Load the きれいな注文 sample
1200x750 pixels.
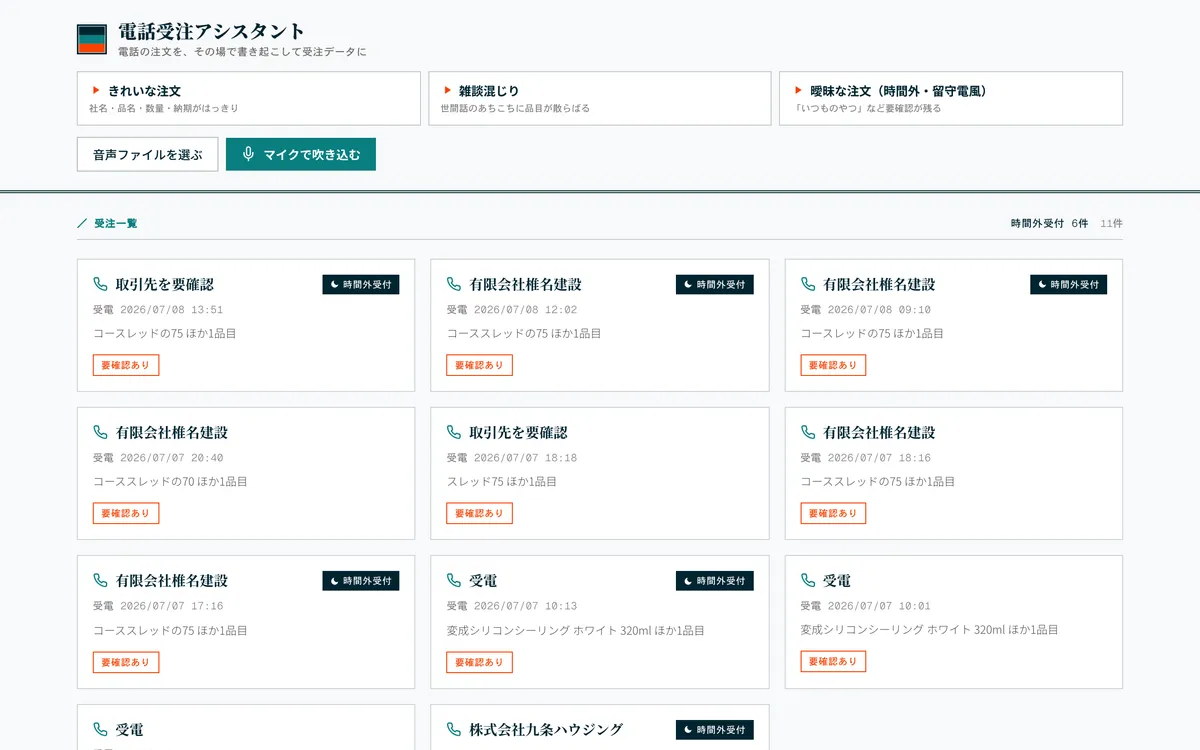[x=248, y=98]
